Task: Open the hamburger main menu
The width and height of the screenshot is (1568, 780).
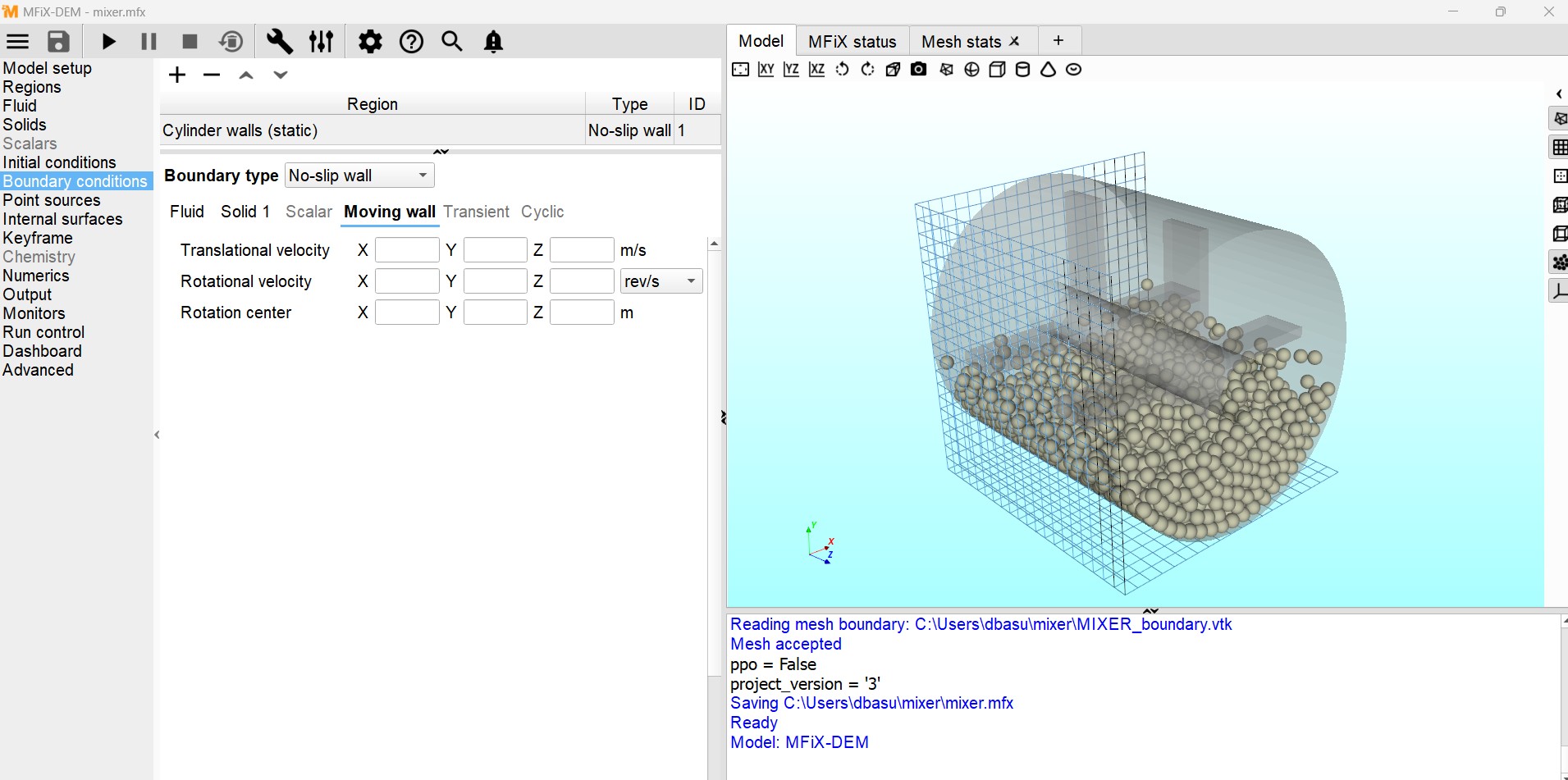Action: click(17, 42)
